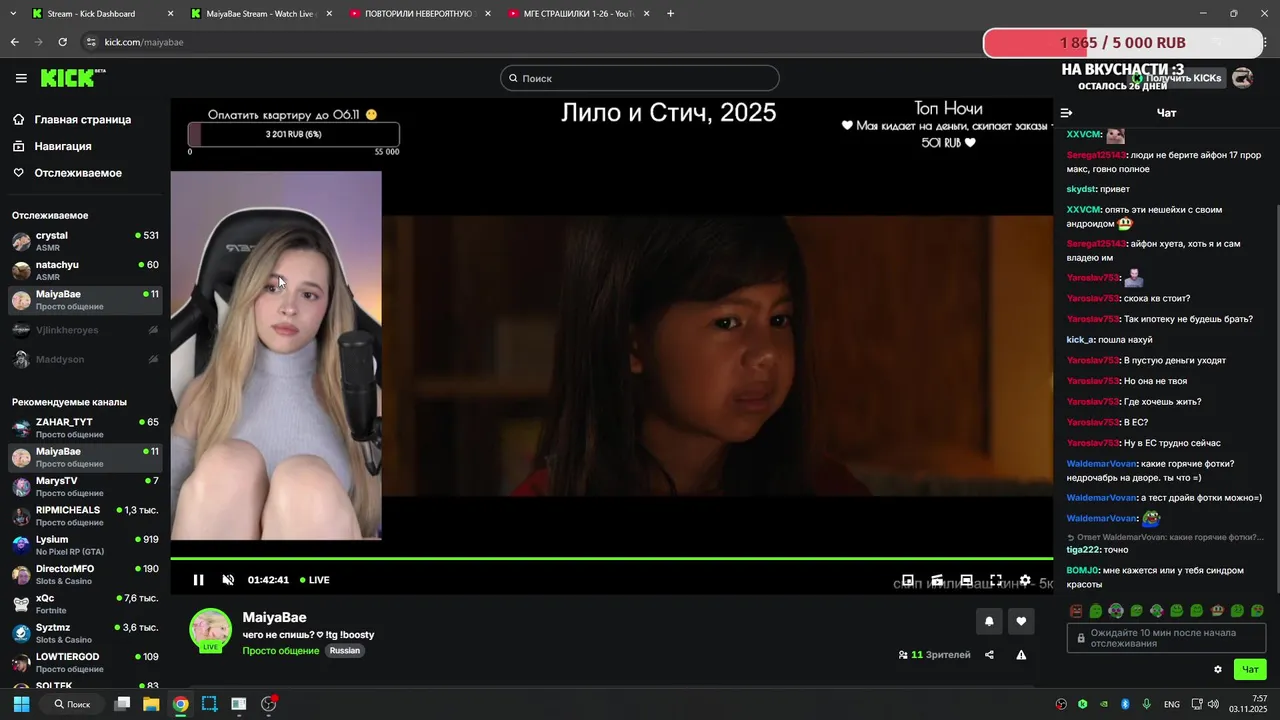This screenshot has height=720, width=1280.
Task: Switch to МГЕ СТРАШИЛКИ YouTube tab
Action: pos(577,14)
